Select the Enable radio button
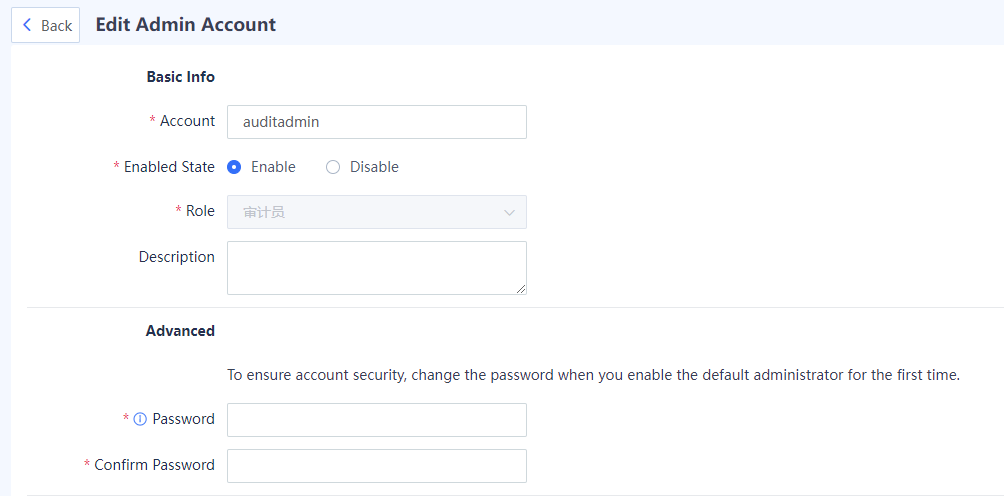 pos(234,167)
